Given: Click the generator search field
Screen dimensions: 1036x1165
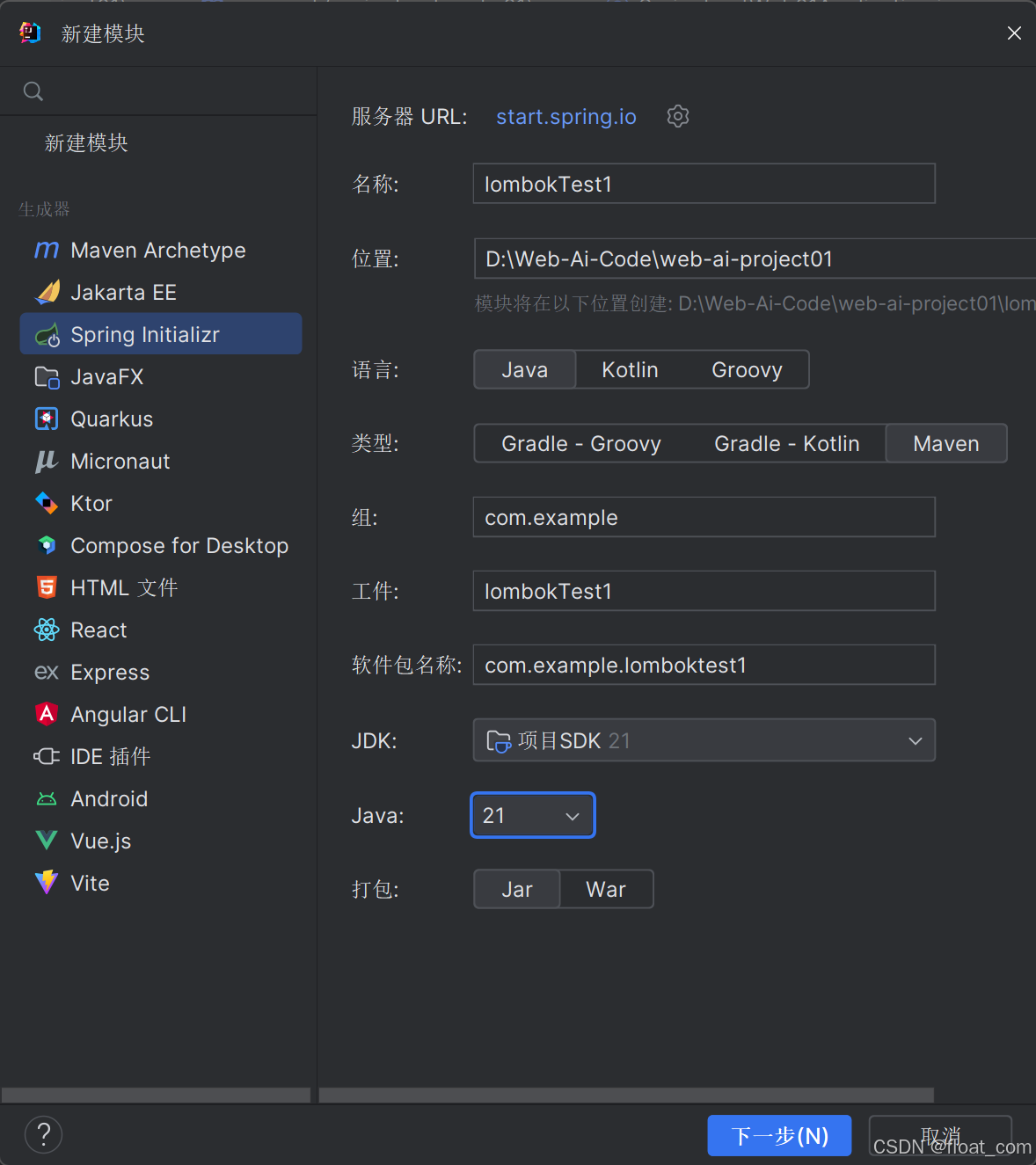Looking at the screenshot, I should pyautogui.click(x=158, y=91).
